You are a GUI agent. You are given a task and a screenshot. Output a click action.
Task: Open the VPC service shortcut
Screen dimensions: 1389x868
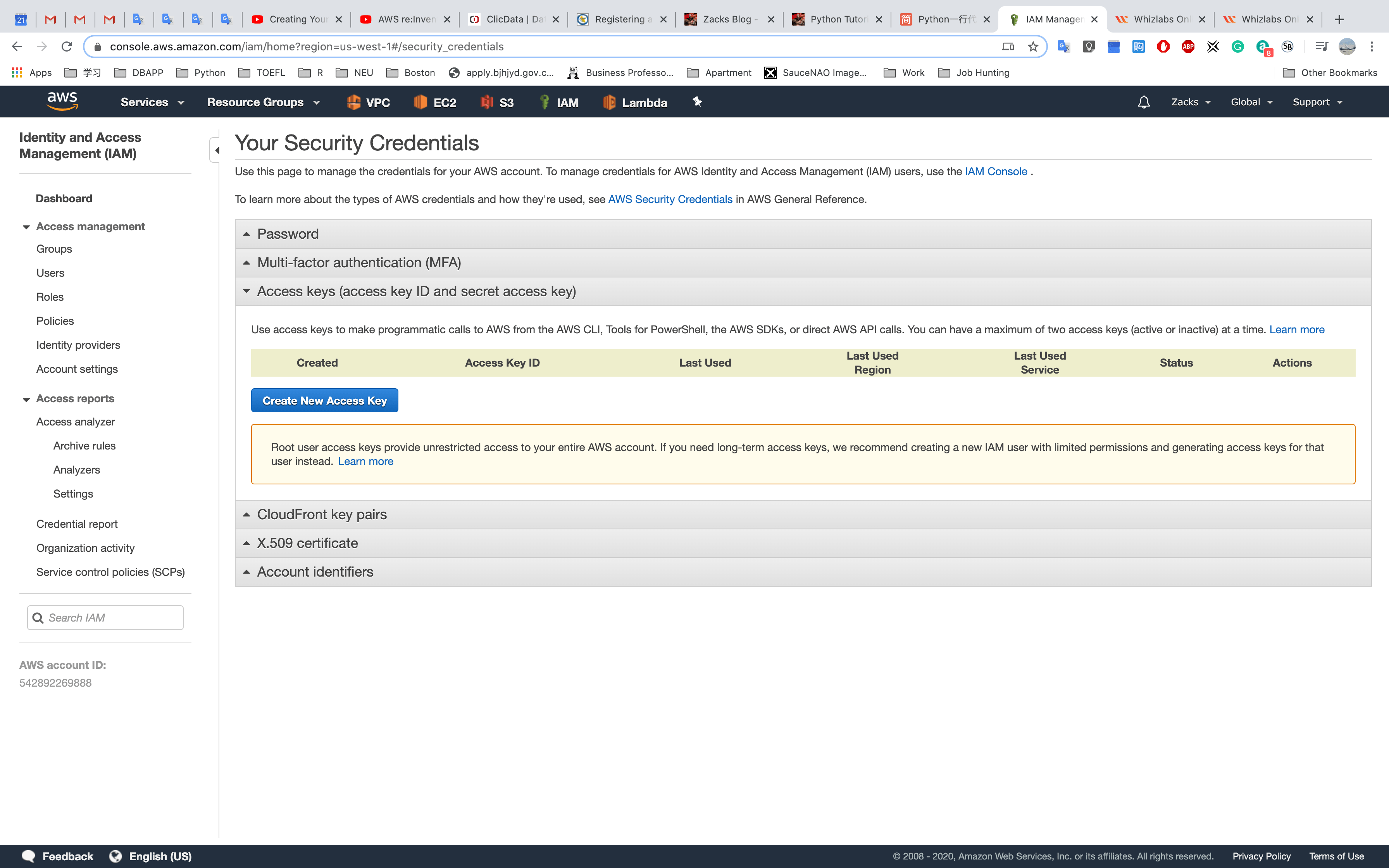coord(368,102)
